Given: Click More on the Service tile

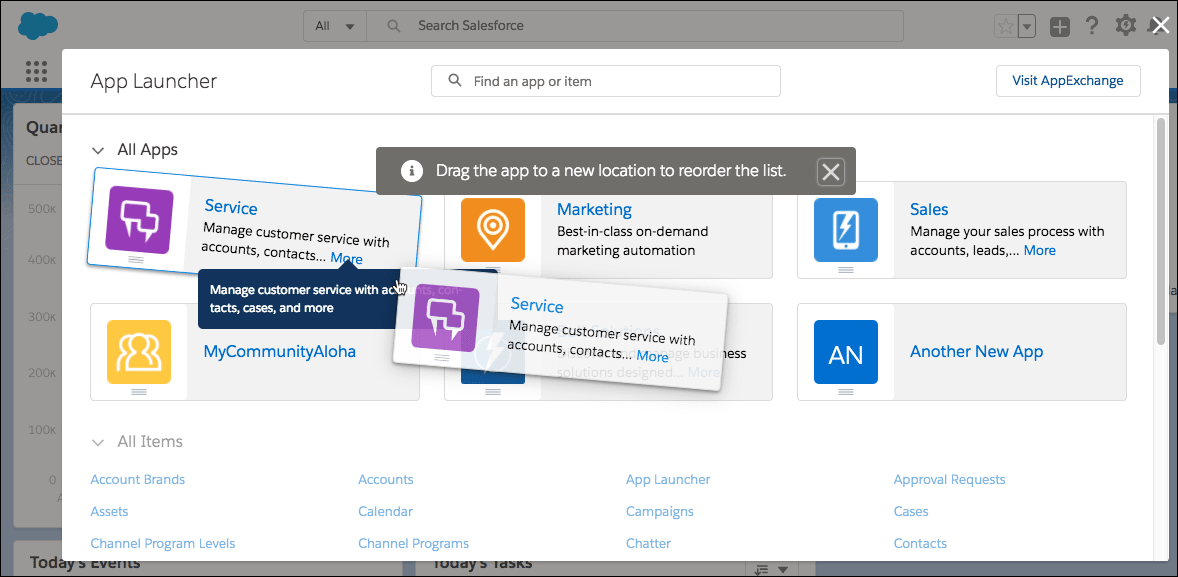Looking at the screenshot, I should point(346,259).
